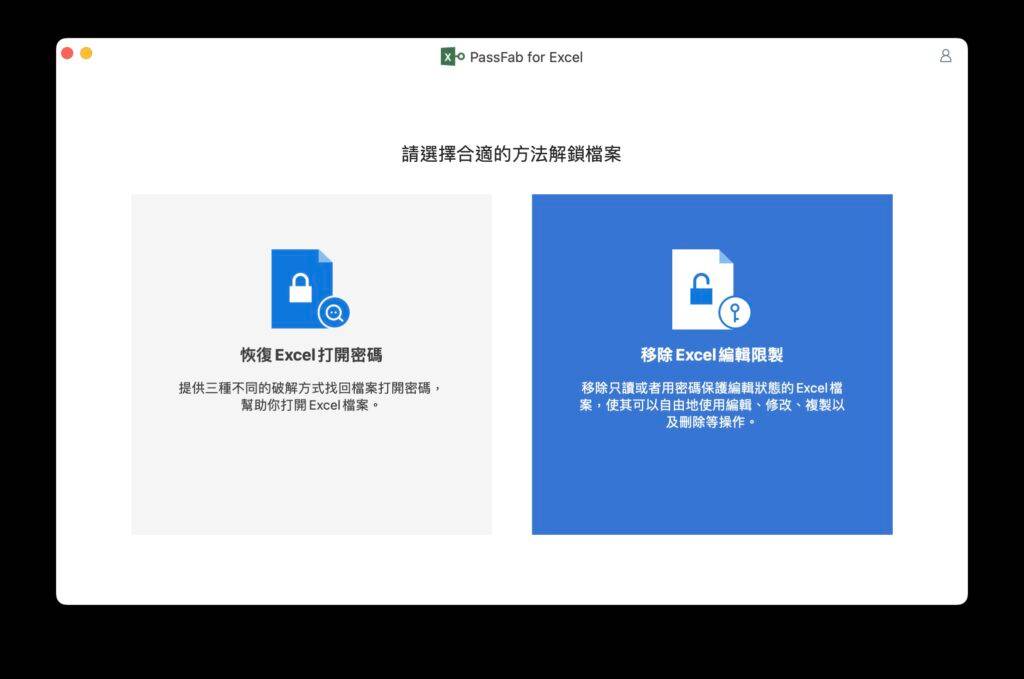Click the magnifying glass badge on the lock icon
Screen dimensions: 1024x679
pyautogui.click(x=335, y=312)
